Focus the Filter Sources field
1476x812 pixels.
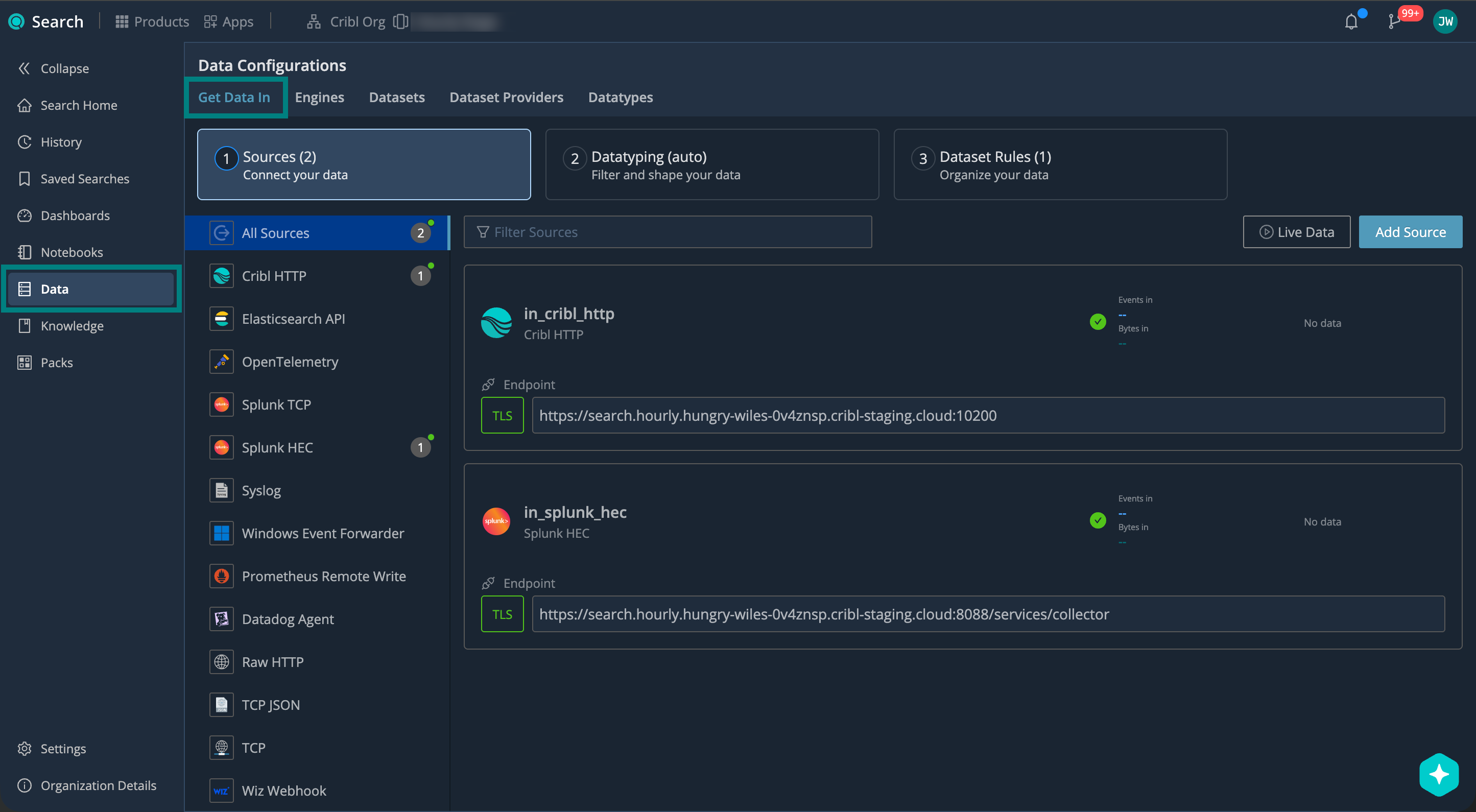tap(668, 231)
